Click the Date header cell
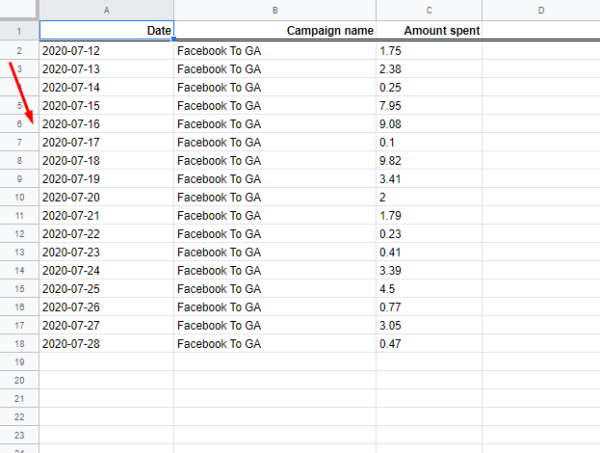Viewport: 600px width, 453px height. point(106,30)
